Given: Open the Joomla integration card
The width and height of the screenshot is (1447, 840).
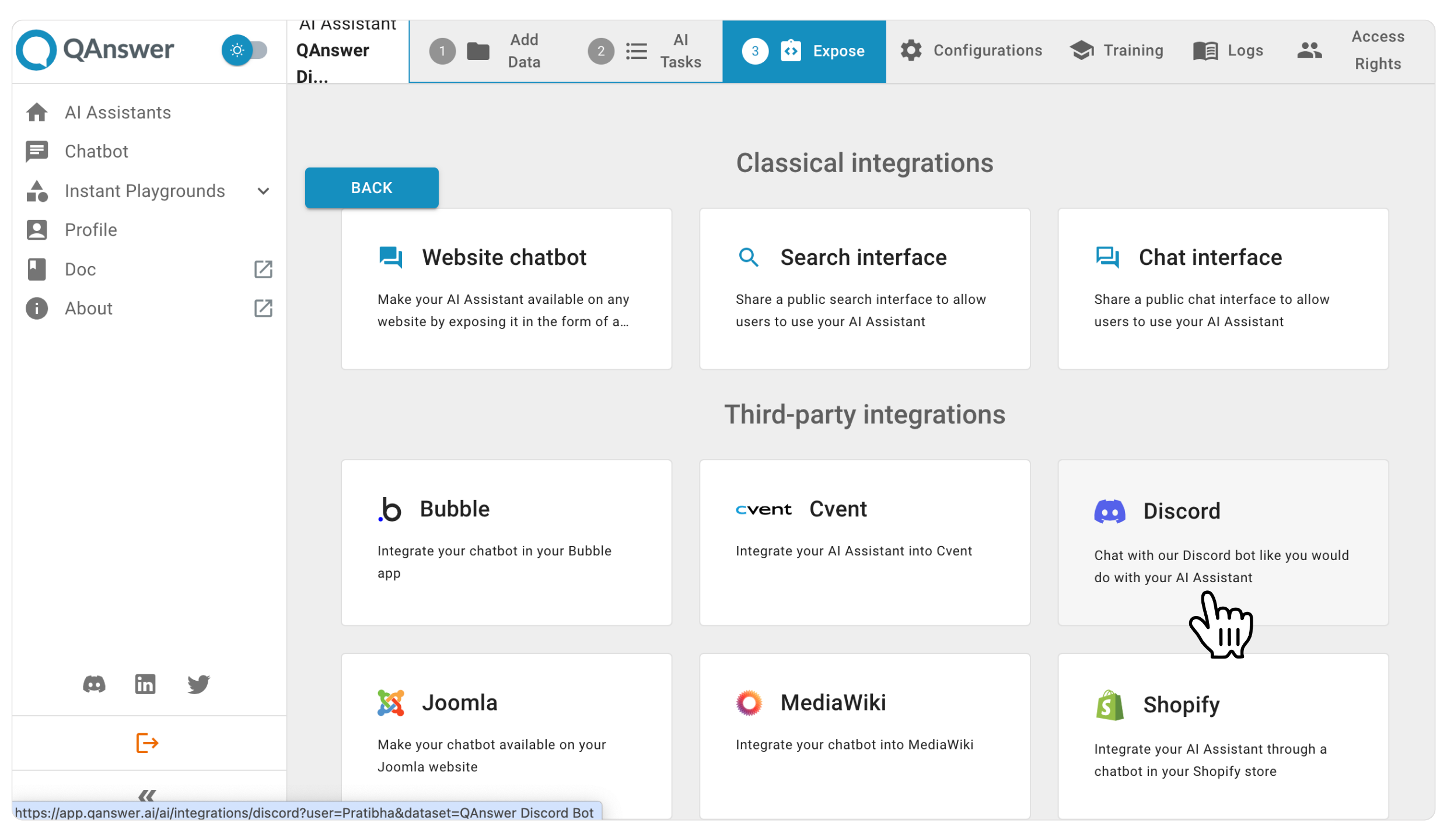Looking at the screenshot, I should (x=506, y=736).
